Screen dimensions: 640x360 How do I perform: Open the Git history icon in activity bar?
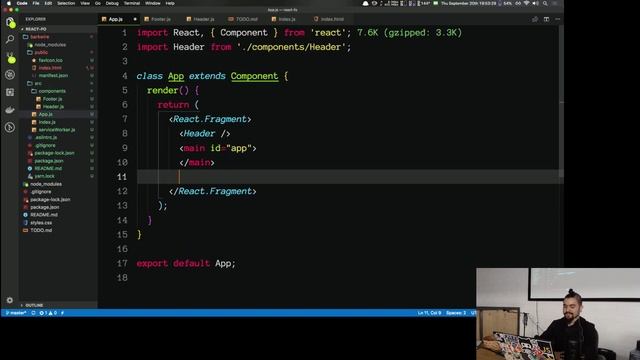pyautogui.click(x=10, y=127)
